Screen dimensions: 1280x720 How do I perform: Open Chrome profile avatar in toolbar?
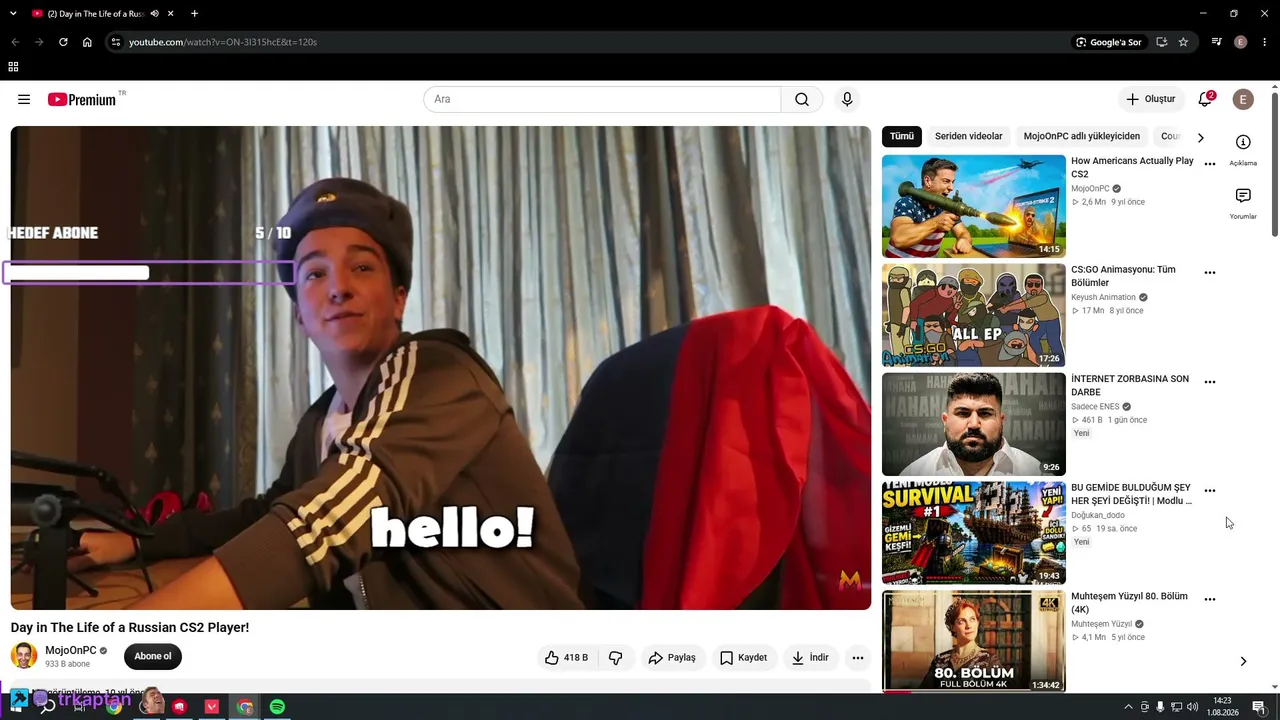click(x=1240, y=42)
